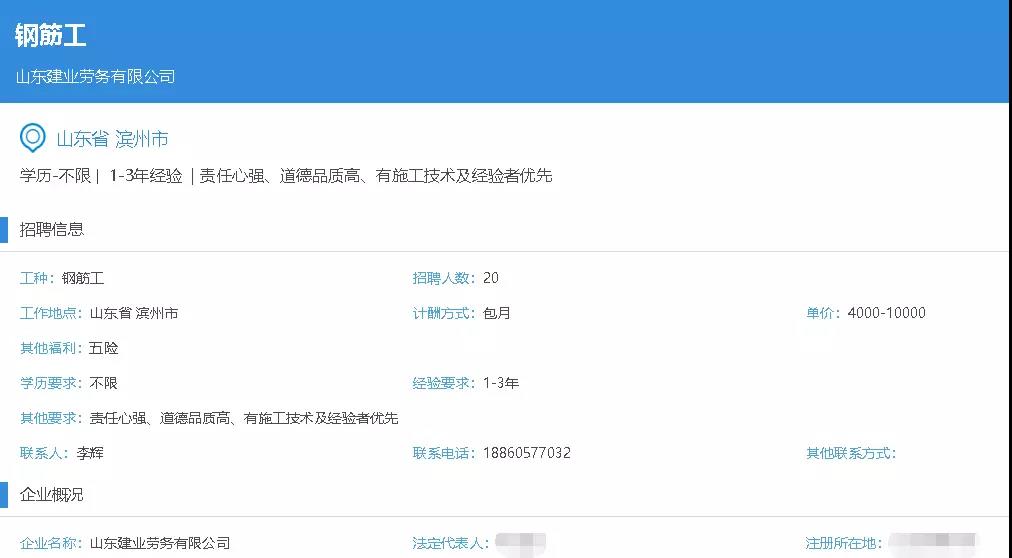Select the 招聘信息 section header
Image resolution: width=1012 pixels, height=558 pixels.
[x=52, y=229]
